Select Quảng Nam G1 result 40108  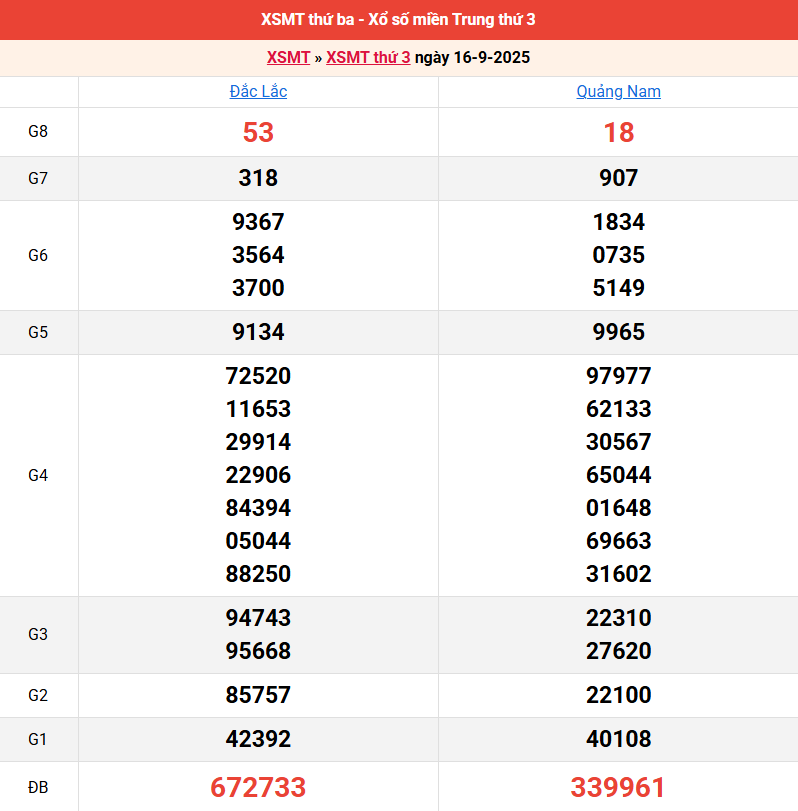[618, 739]
